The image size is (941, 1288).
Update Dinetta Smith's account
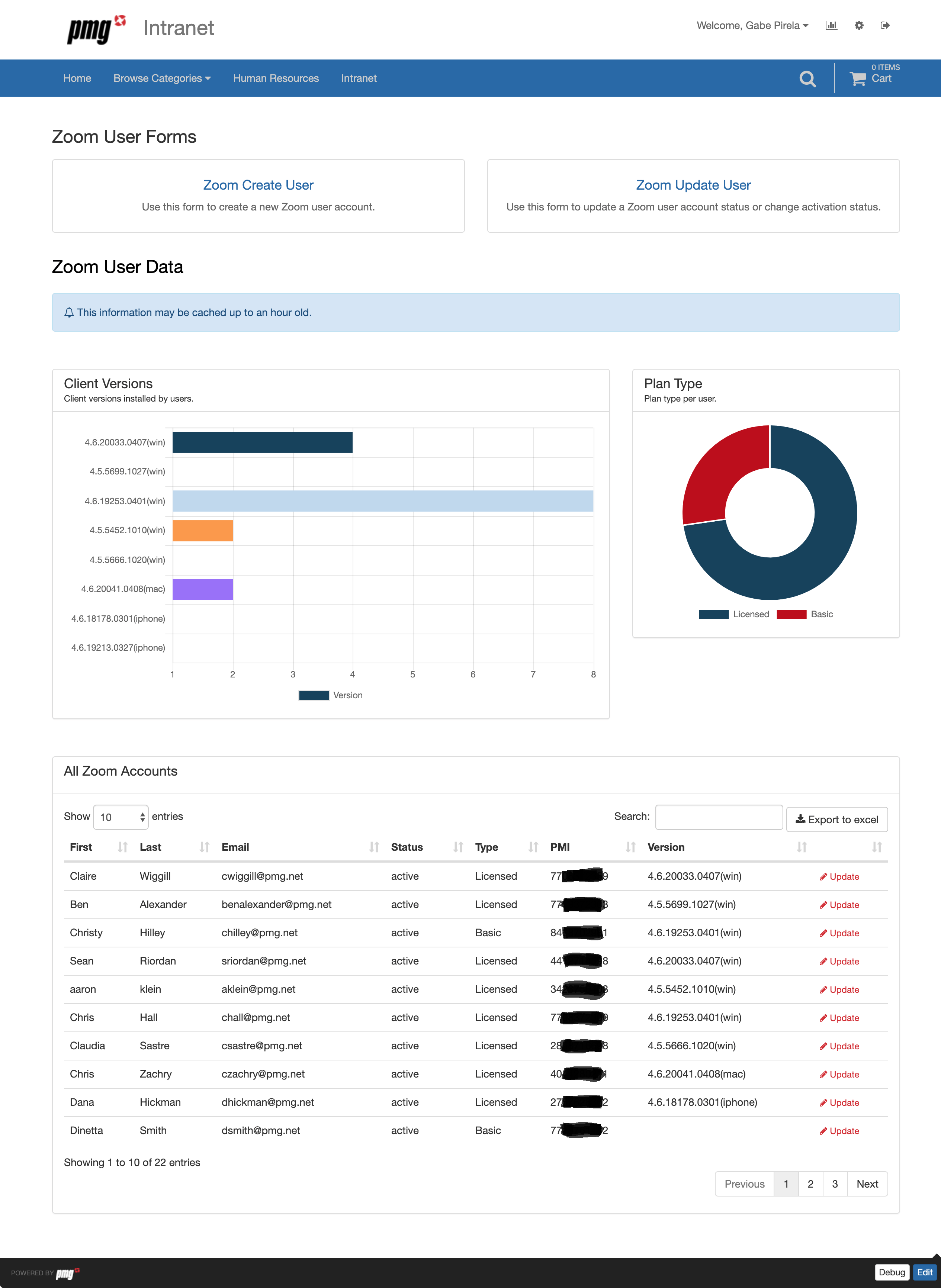pos(839,1131)
